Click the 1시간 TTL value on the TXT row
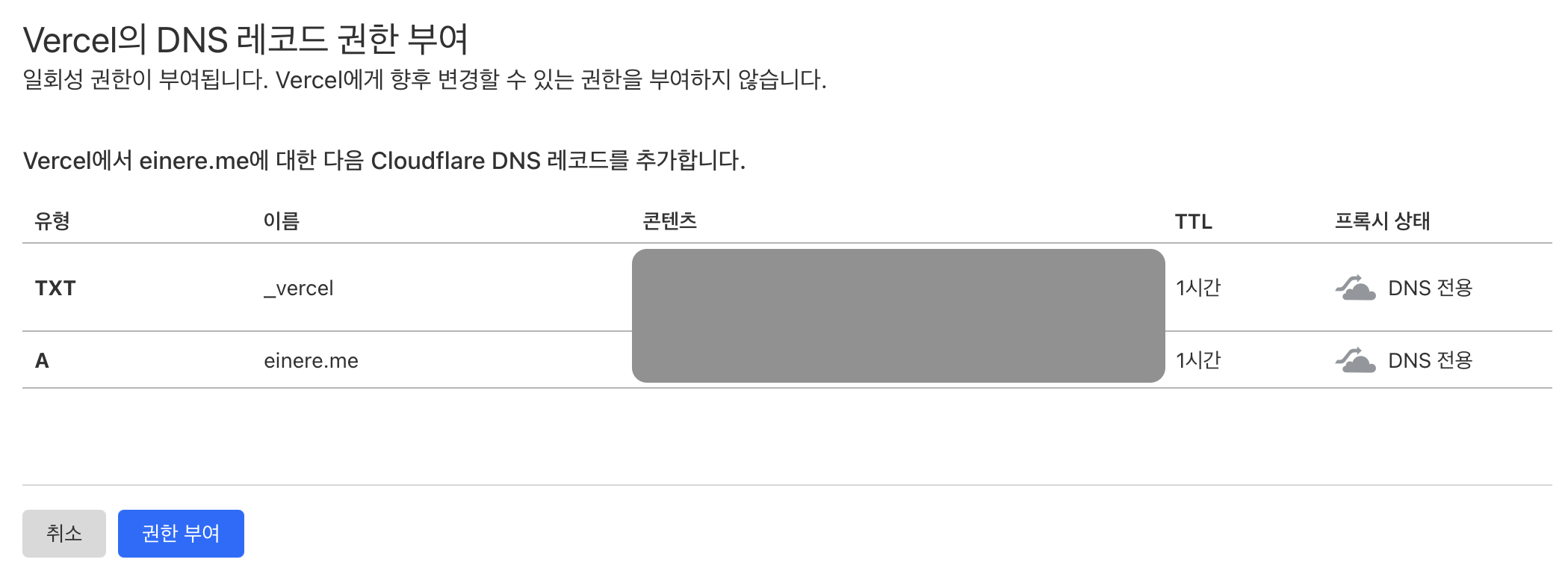1568x583 pixels. [1197, 287]
